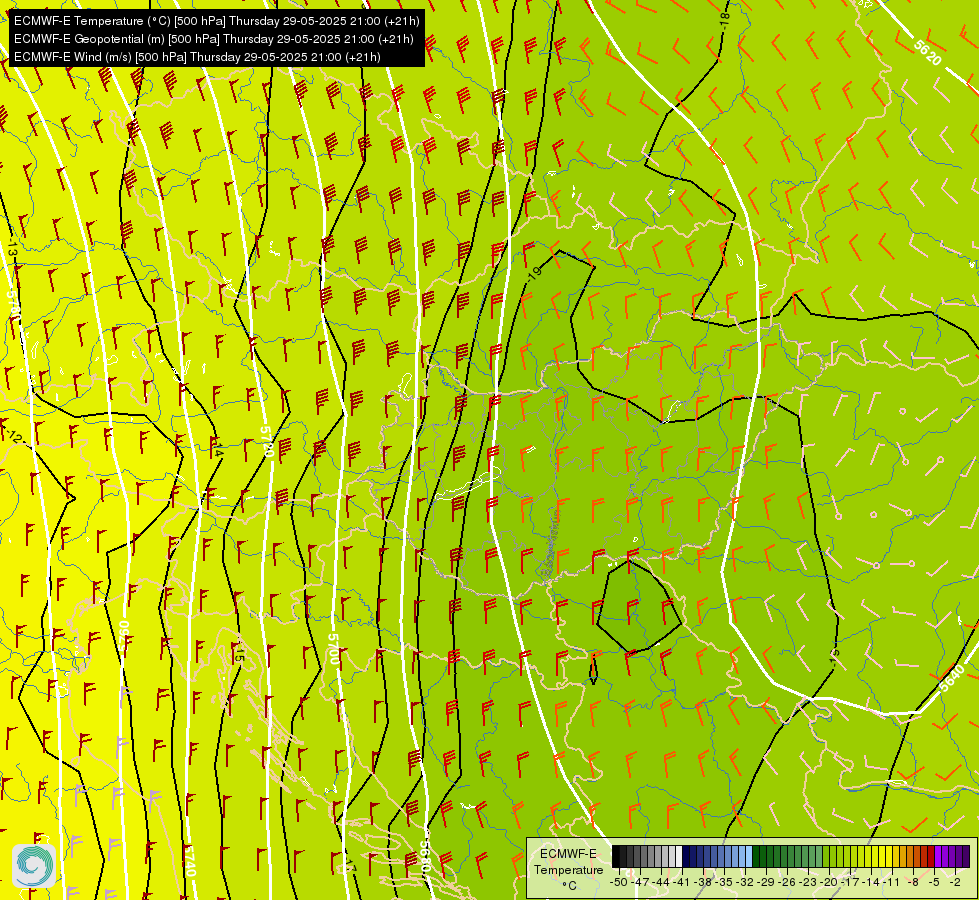Click the 5620 geopotential contour label
This screenshot has width=979, height=900.
click(x=928, y=52)
